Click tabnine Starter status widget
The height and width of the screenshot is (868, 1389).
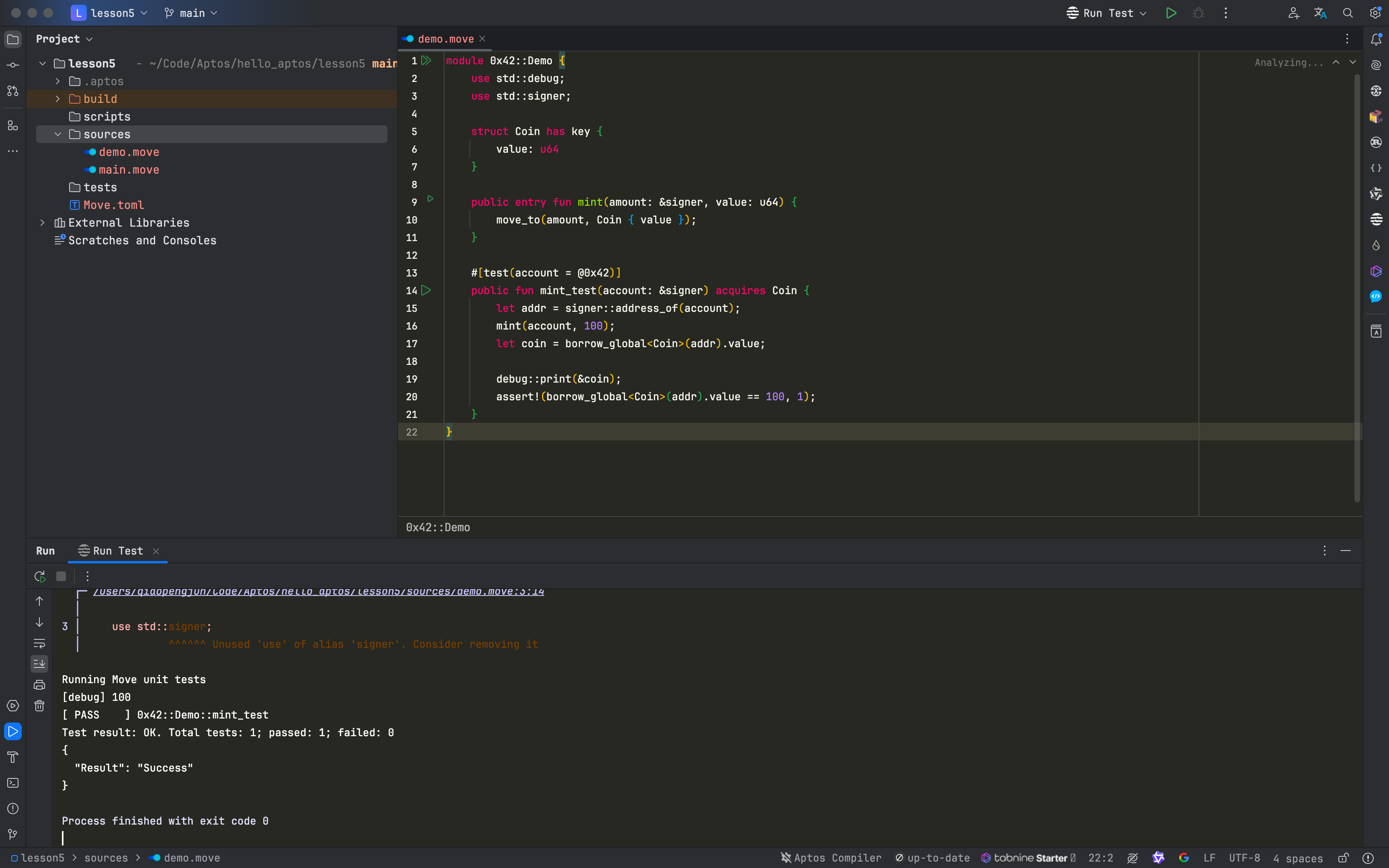click(1028, 858)
